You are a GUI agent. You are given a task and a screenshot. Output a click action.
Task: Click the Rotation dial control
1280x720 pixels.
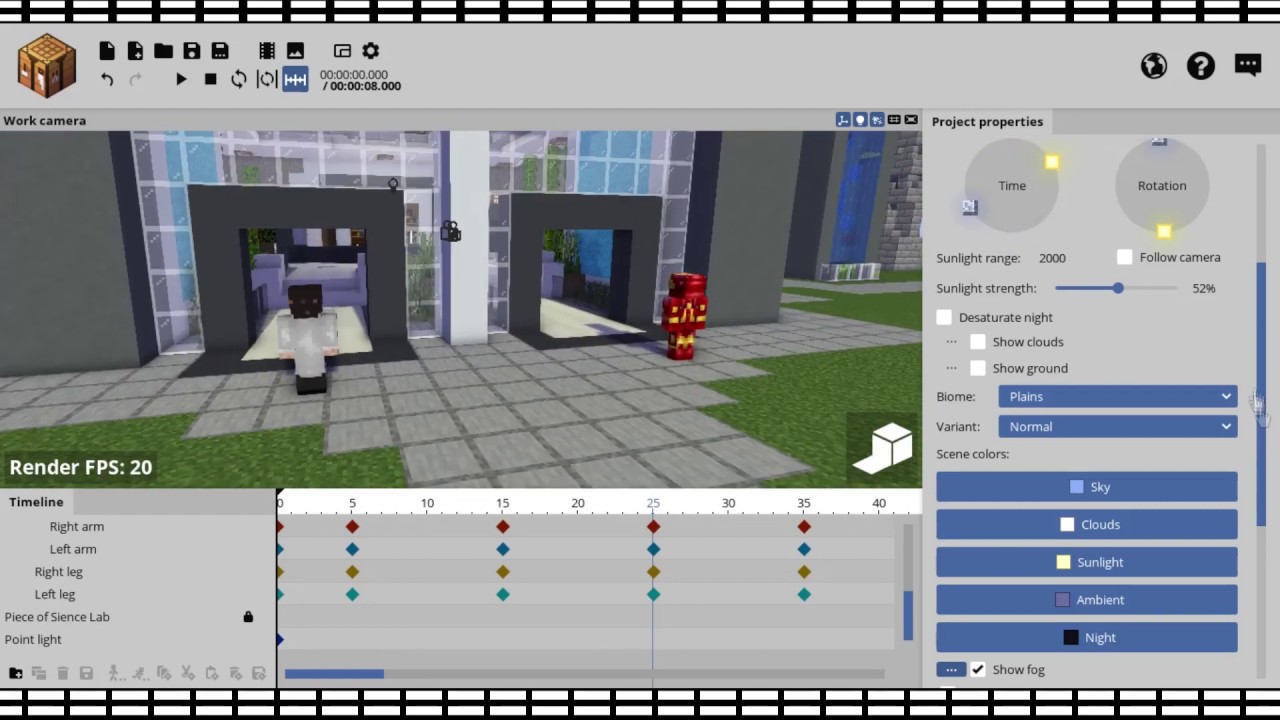coord(1162,185)
